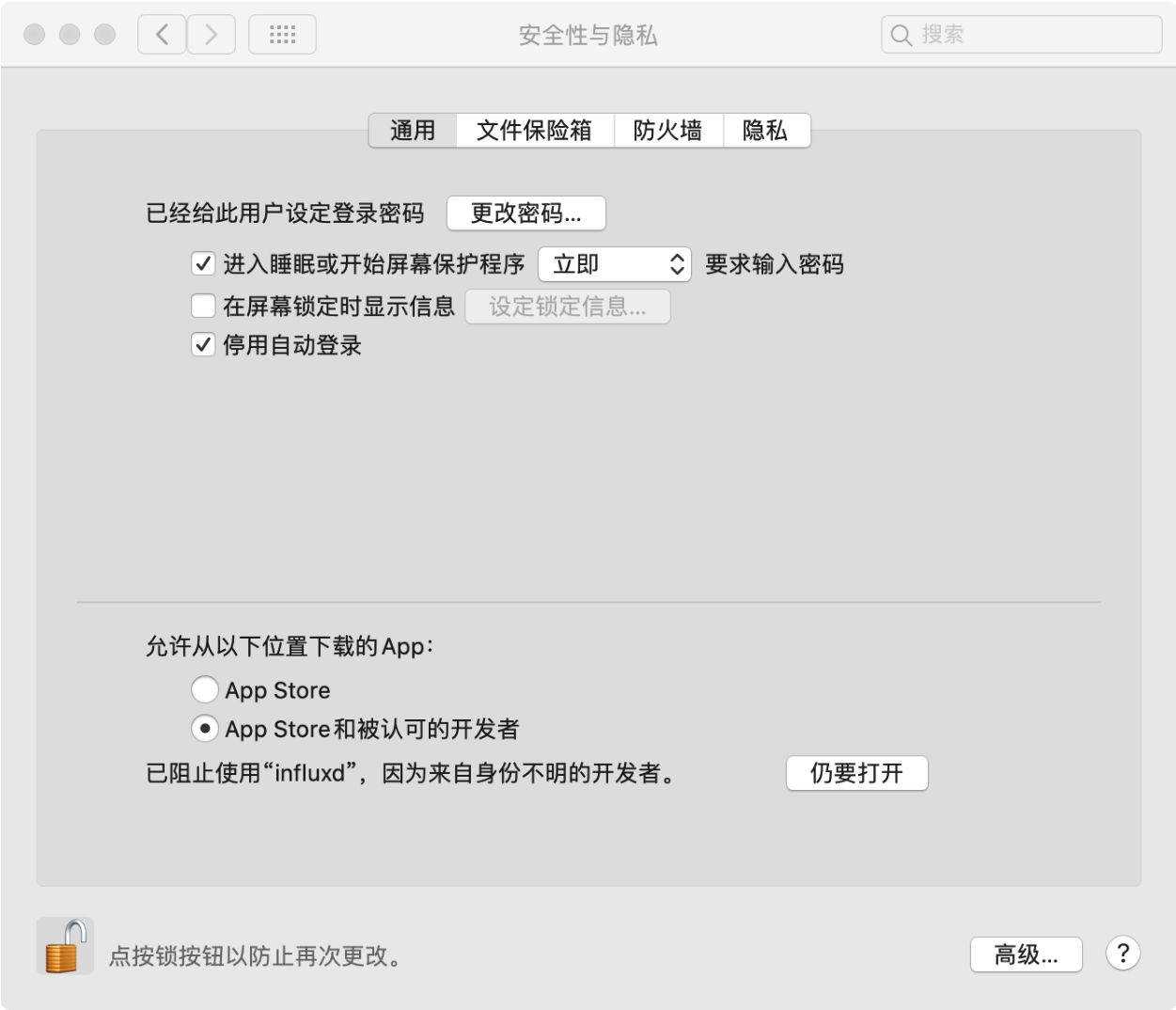Click the 允许从以下位置下载的App label
The width and height of the screenshot is (1176, 1010).
(x=290, y=646)
